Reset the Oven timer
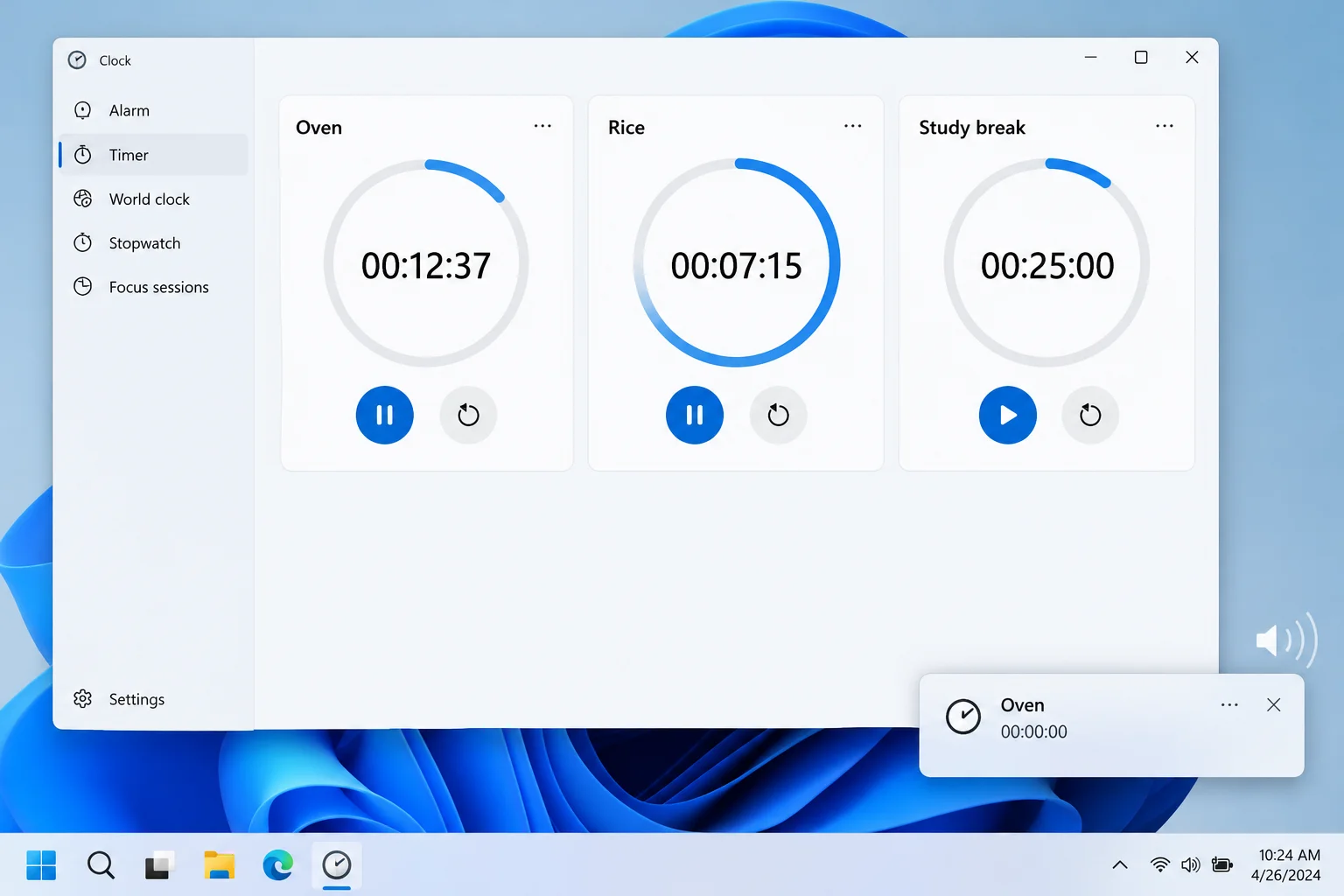 (468, 415)
